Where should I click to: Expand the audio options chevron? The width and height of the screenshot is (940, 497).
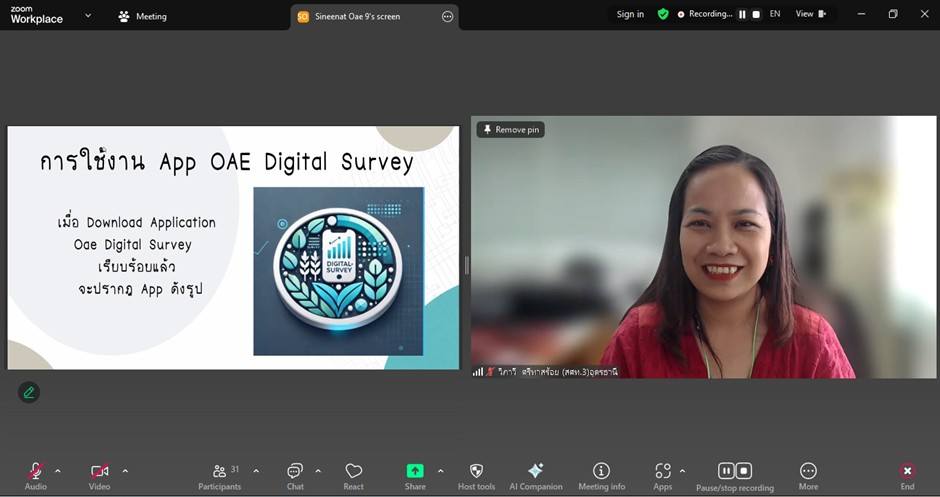click(x=58, y=471)
